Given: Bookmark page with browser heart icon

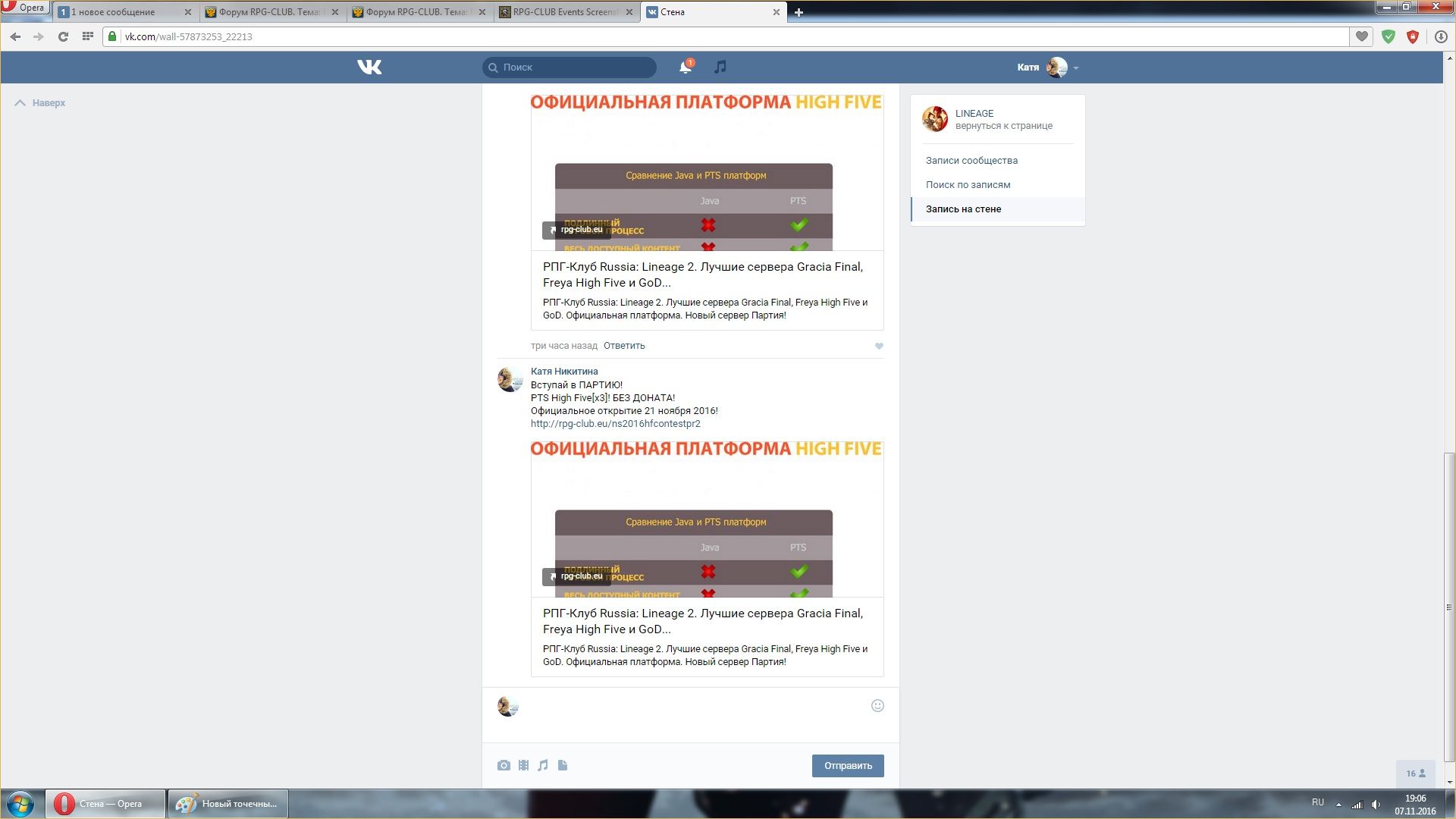Looking at the screenshot, I should [x=1362, y=36].
